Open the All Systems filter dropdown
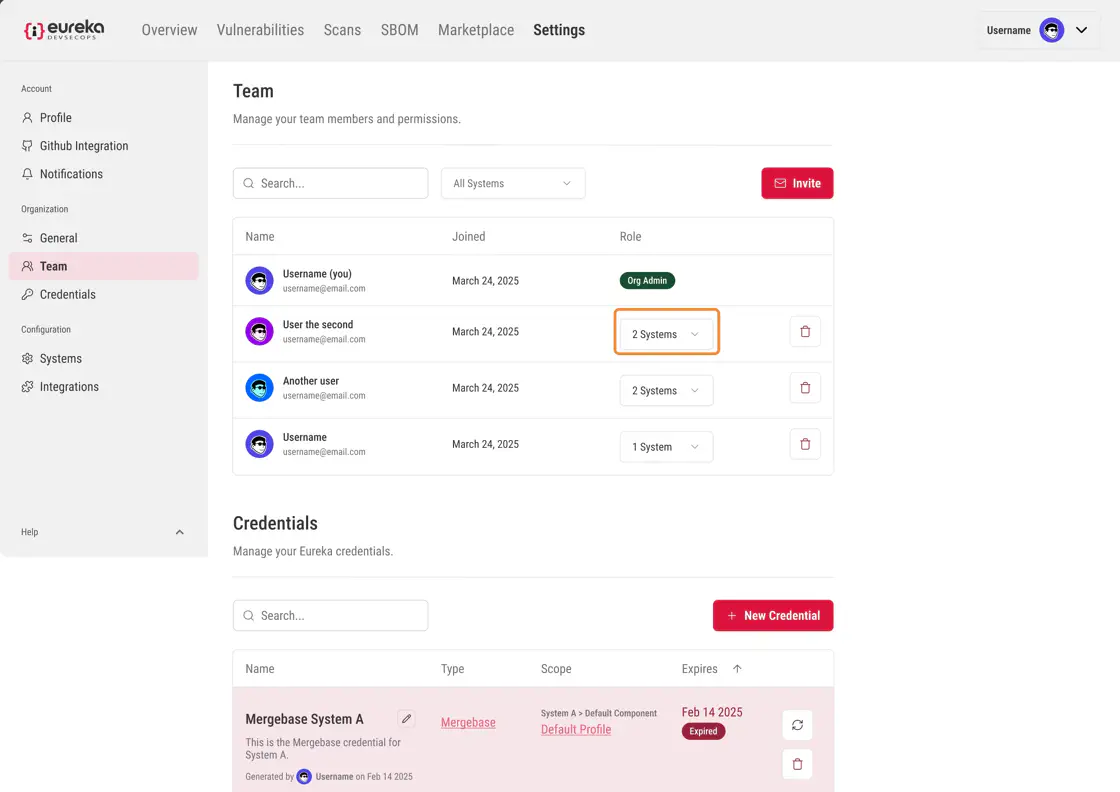 pyautogui.click(x=513, y=184)
